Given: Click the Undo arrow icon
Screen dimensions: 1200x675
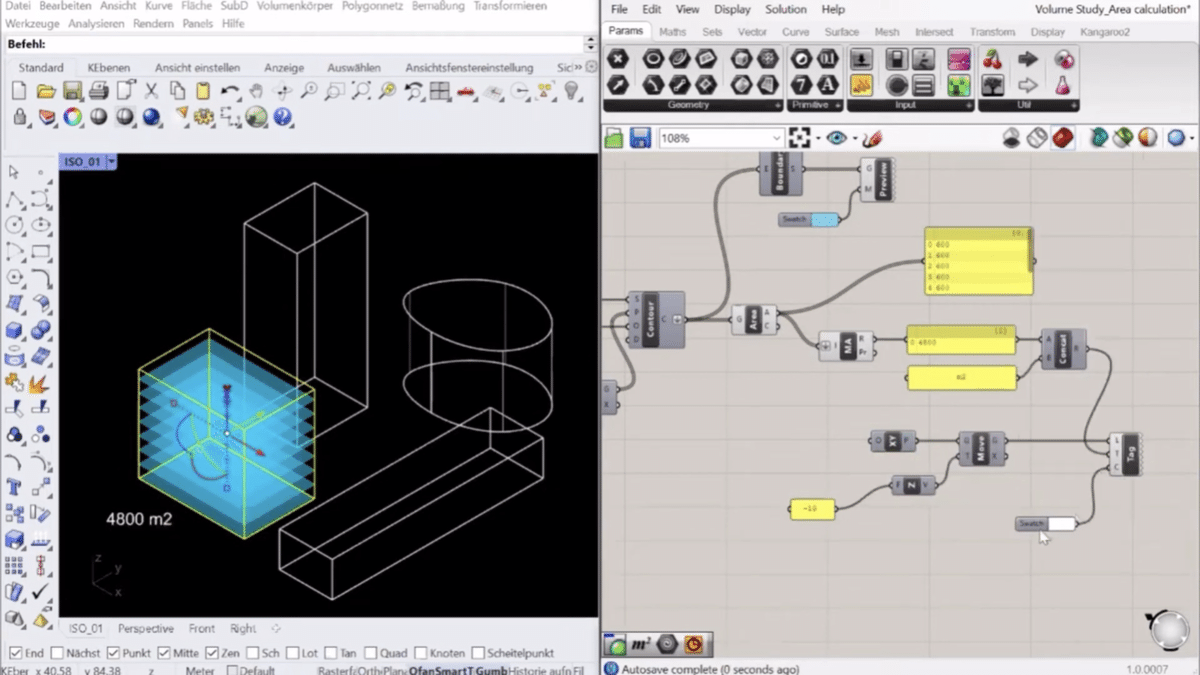Looking at the screenshot, I should click(x=230, y=91).
